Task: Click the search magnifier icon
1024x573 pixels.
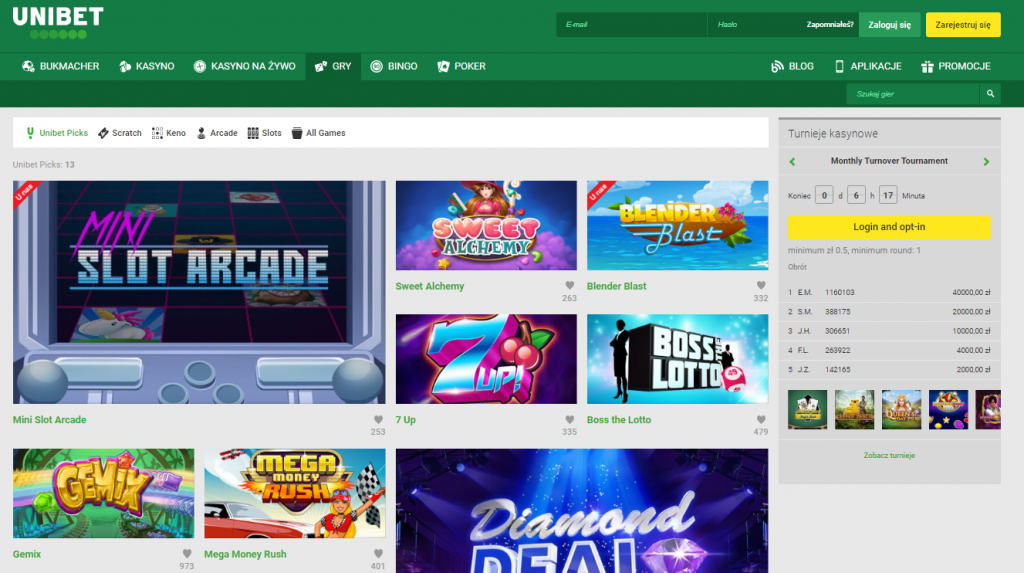Action: tap(990, 94)
